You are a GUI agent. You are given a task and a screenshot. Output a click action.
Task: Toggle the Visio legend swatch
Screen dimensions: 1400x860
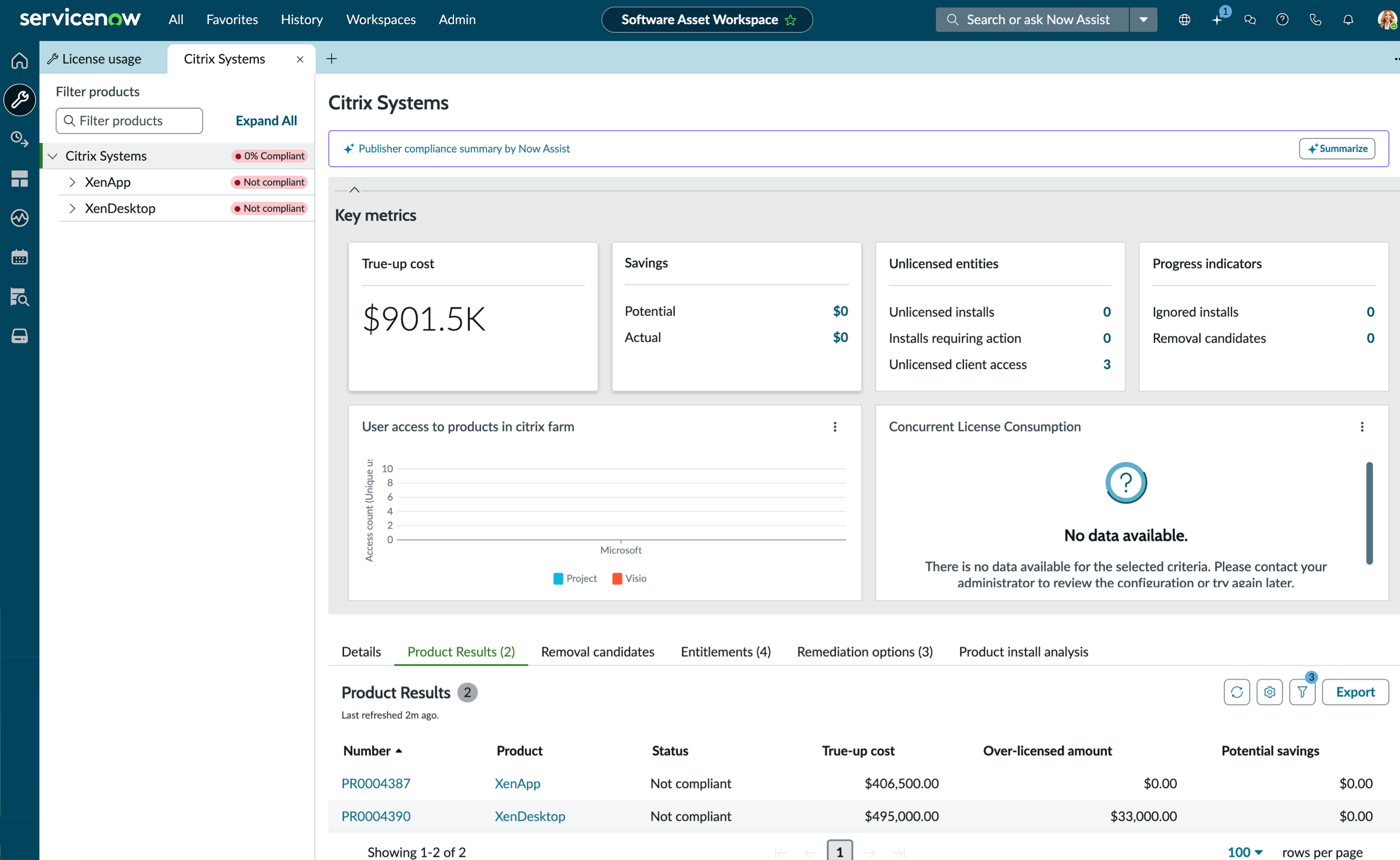[617, 578]
